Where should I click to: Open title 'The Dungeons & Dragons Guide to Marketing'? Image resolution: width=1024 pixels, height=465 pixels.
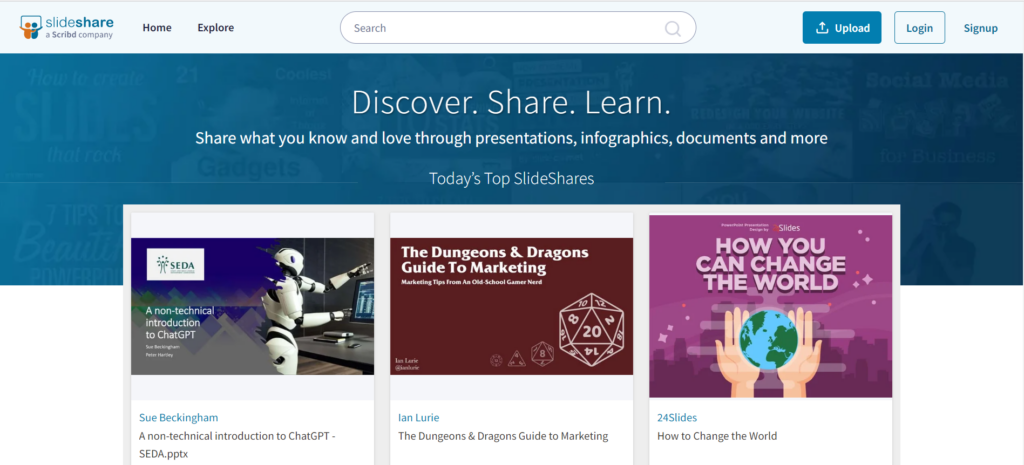pyautogui.click(x=503, y=436)
